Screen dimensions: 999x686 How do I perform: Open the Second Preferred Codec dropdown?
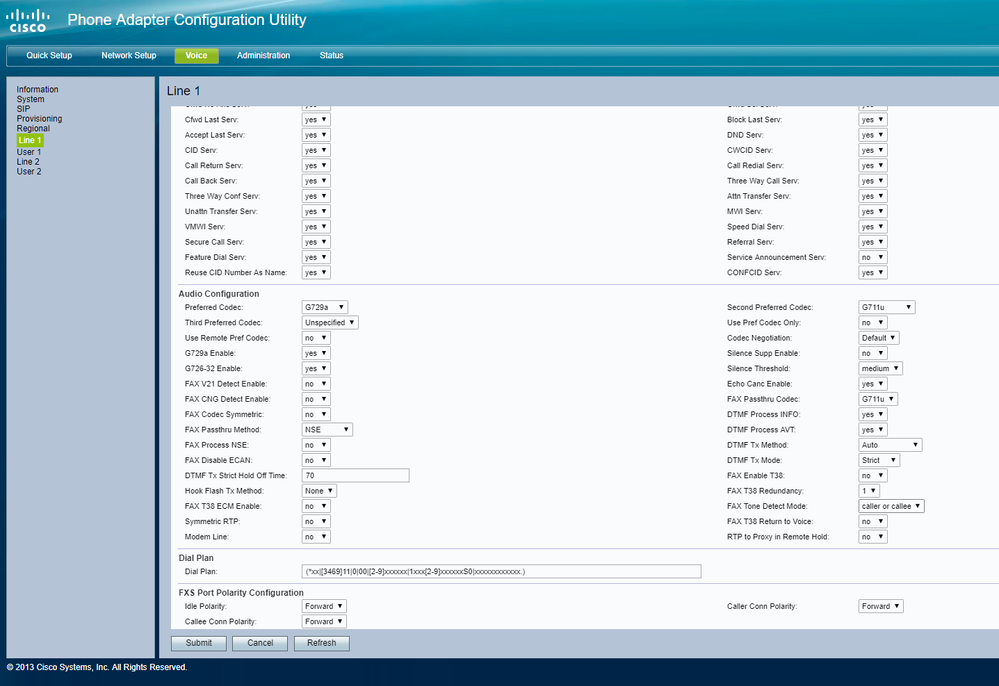pos(886,307)
